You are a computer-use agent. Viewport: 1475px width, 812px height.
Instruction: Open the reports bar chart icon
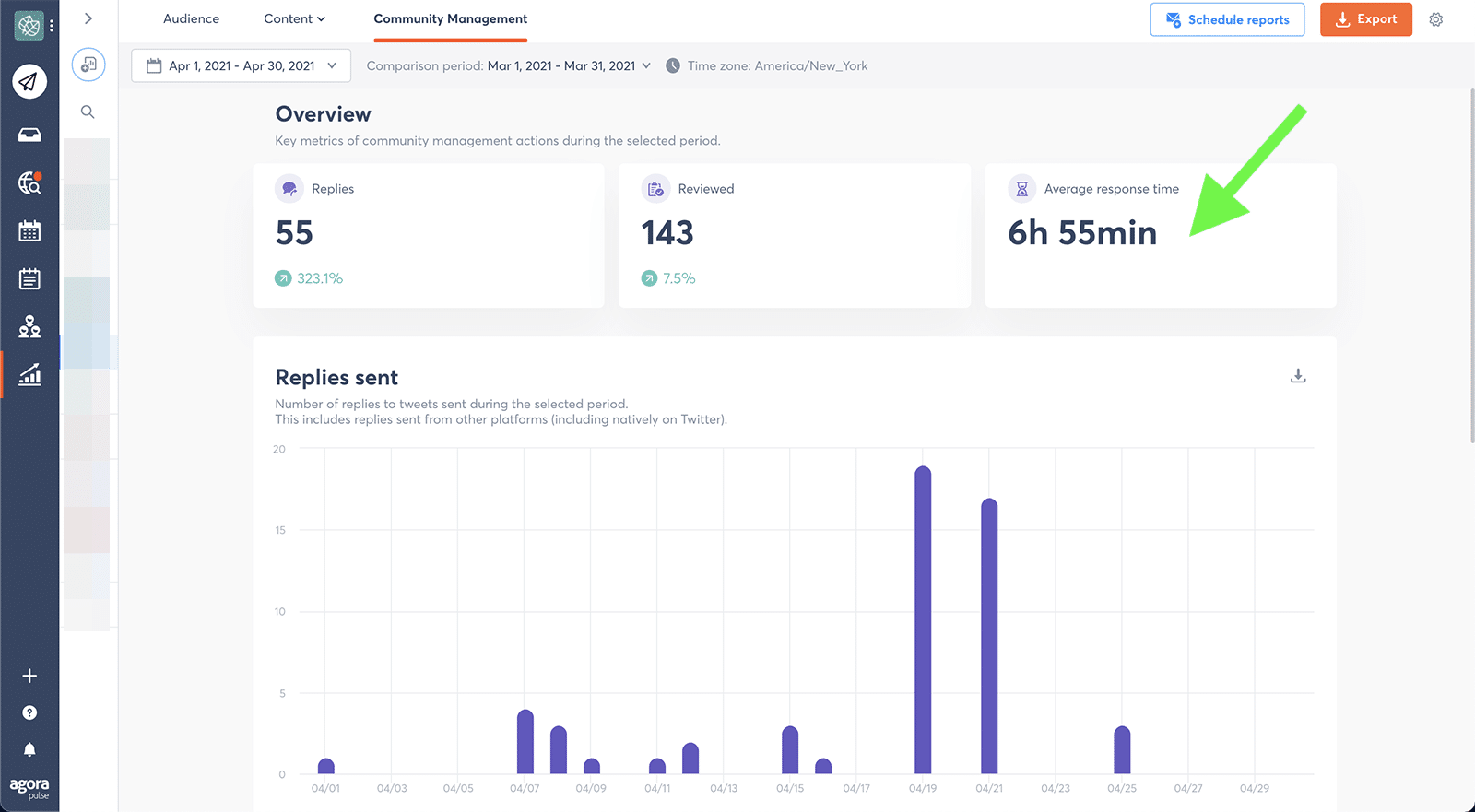(x=29, y=374)
